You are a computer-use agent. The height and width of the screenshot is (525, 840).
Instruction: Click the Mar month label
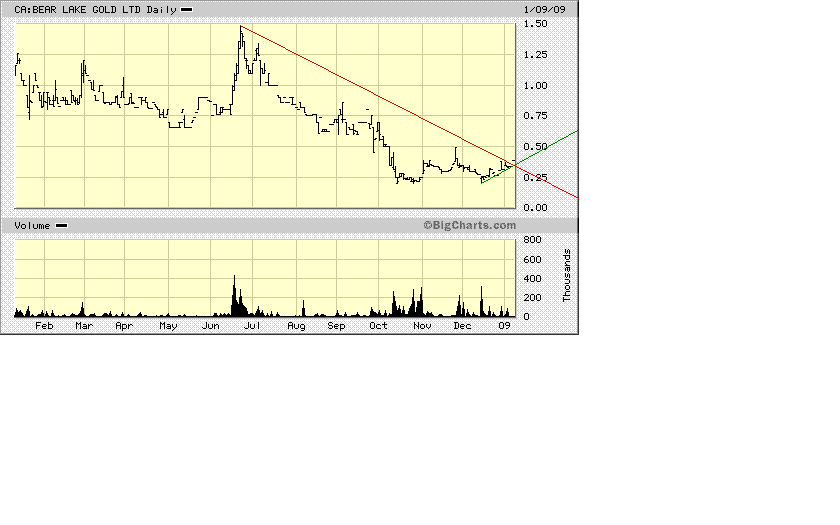tap(84, 326)
